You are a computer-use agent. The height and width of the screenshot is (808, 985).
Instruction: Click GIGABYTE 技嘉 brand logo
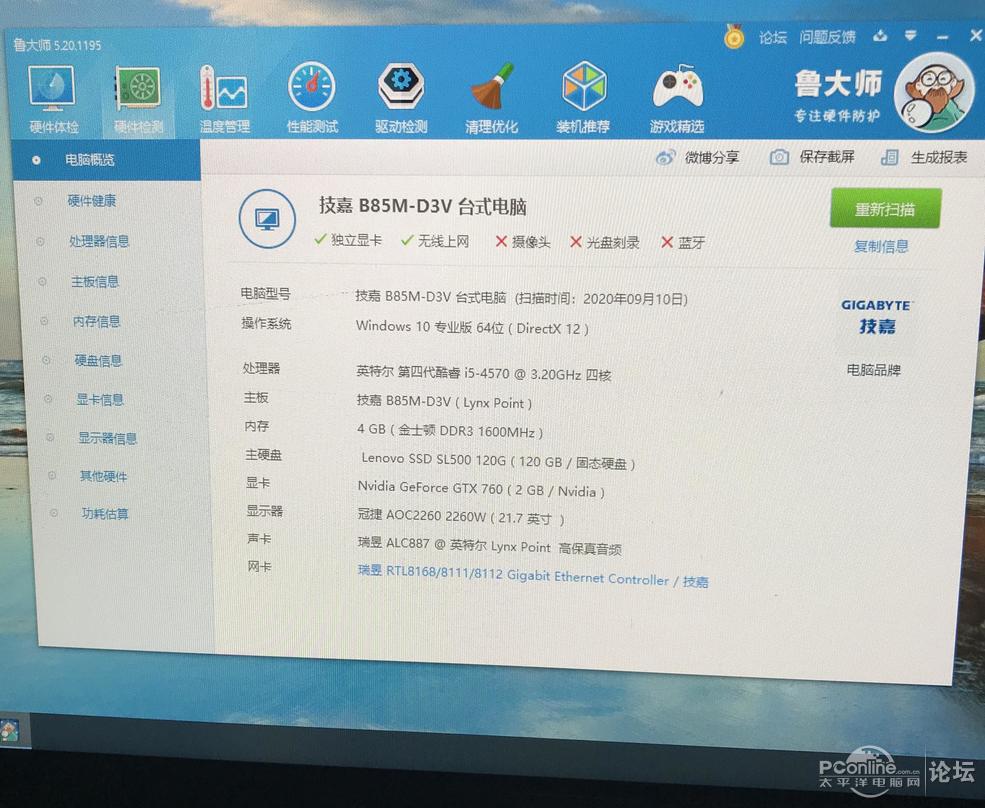click(876, 317)
